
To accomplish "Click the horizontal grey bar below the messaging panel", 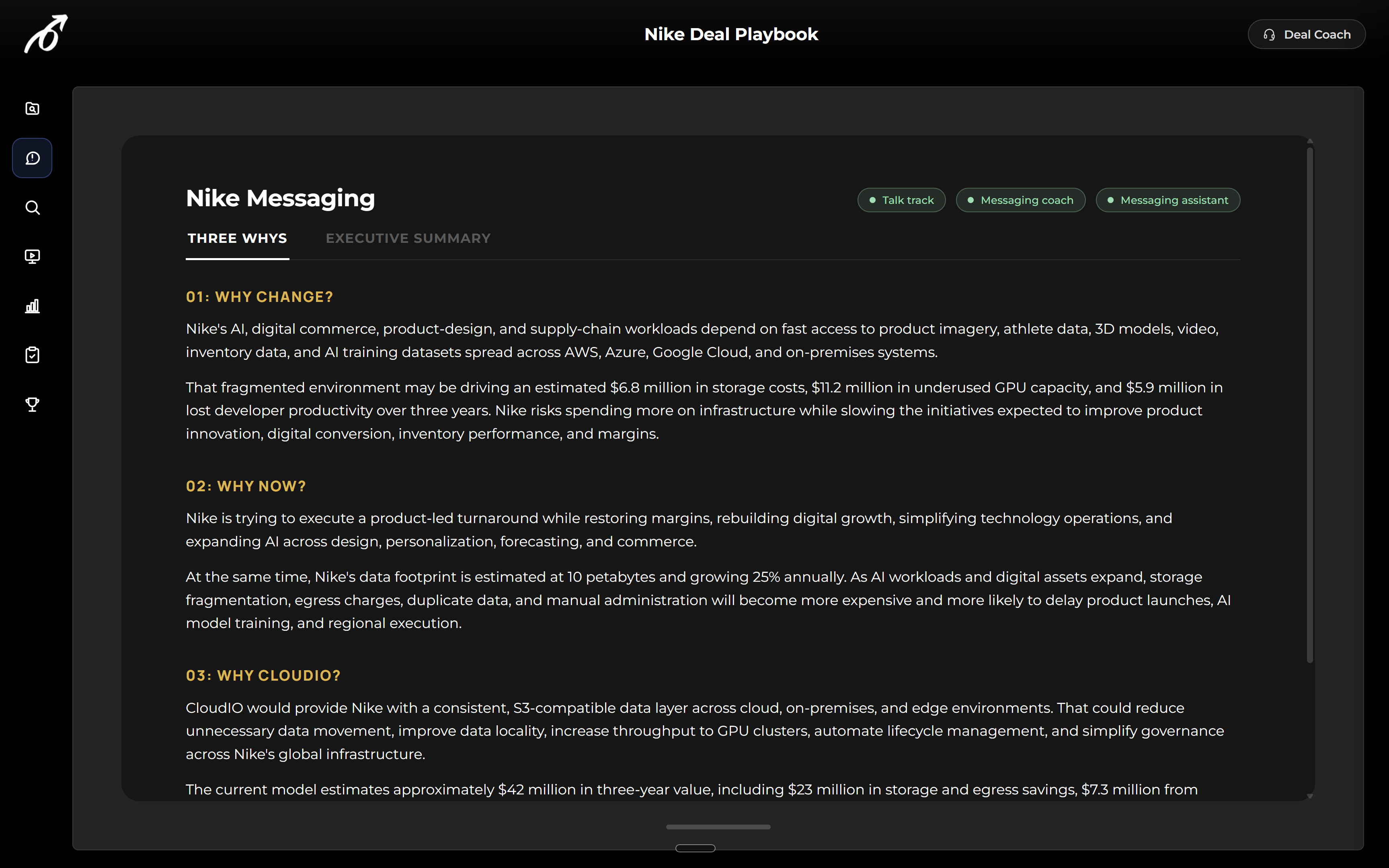I will coord(718,827).
